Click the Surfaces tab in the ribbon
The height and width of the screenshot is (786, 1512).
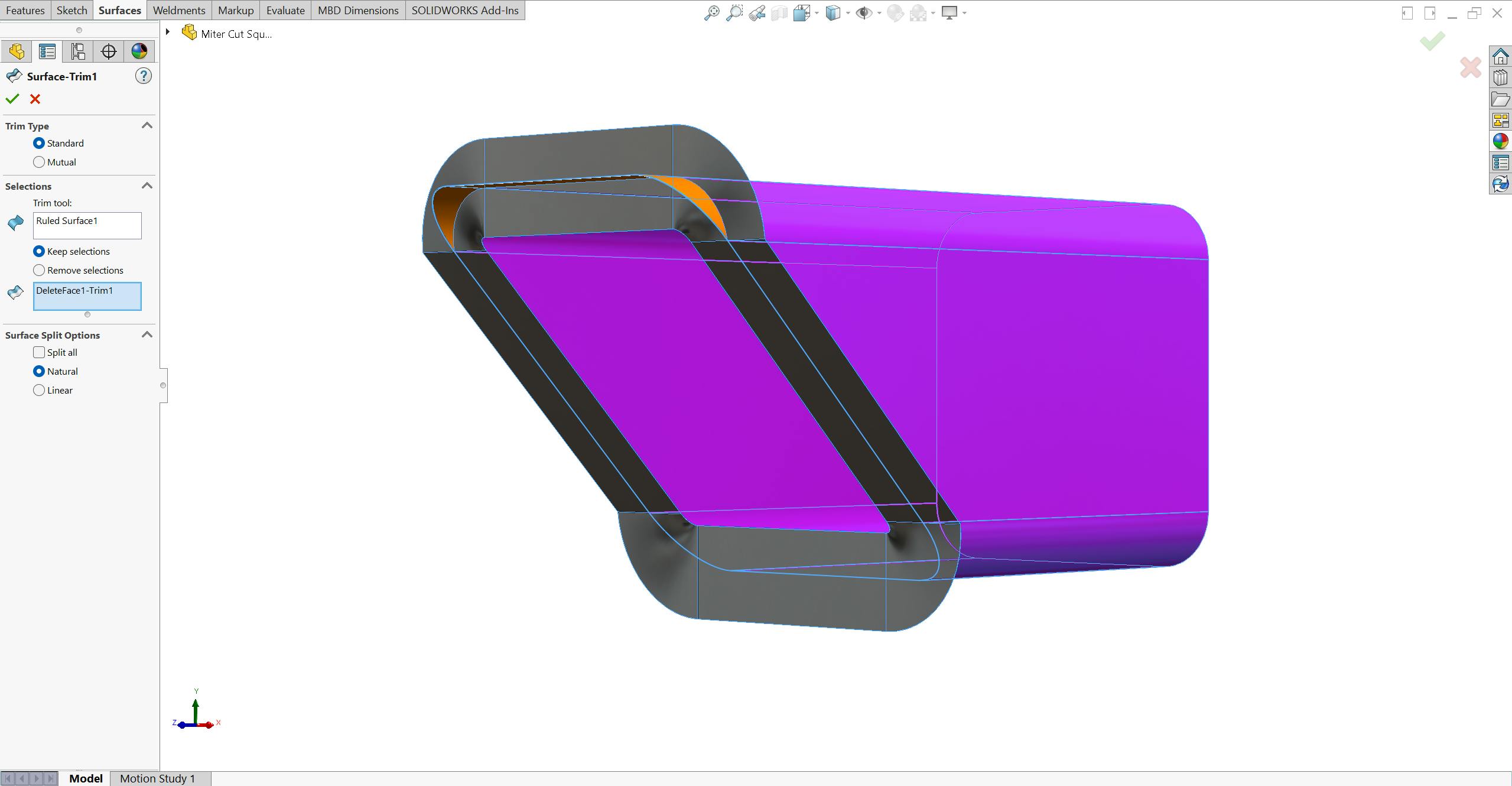pos(119,10)
